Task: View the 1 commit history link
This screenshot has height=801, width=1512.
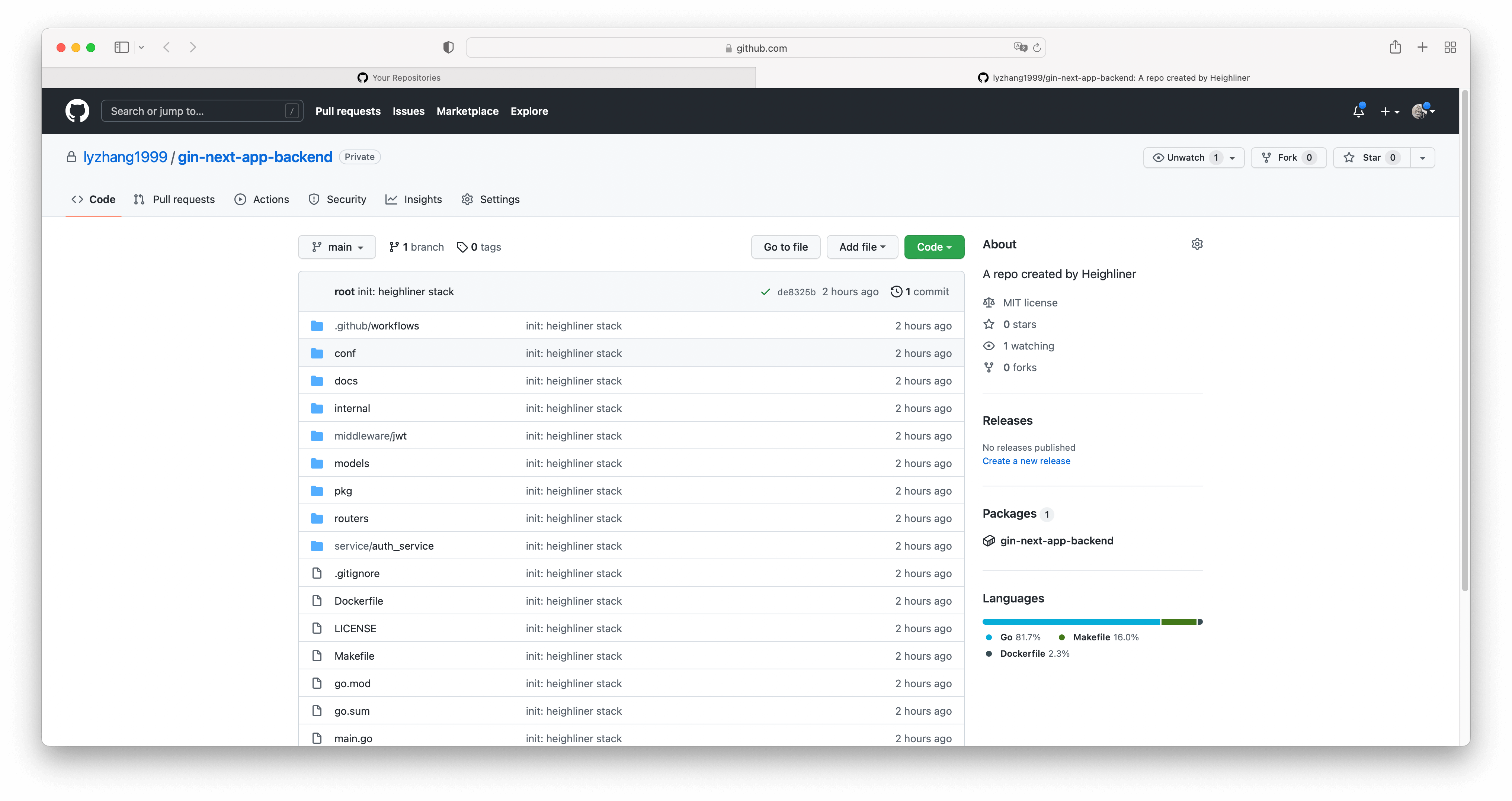Action: 920,292
